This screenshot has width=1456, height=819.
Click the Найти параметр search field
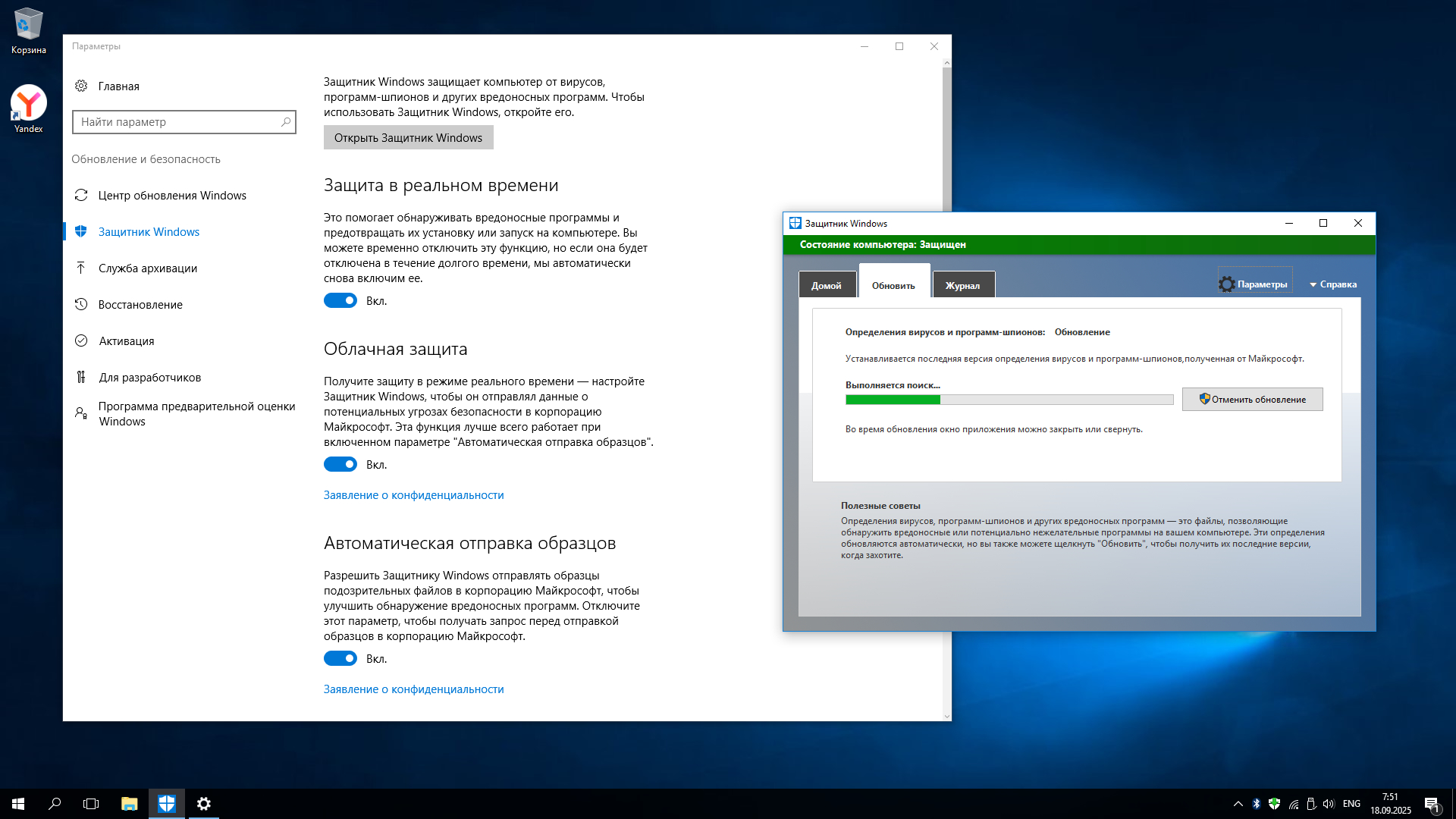click(178, 121)
